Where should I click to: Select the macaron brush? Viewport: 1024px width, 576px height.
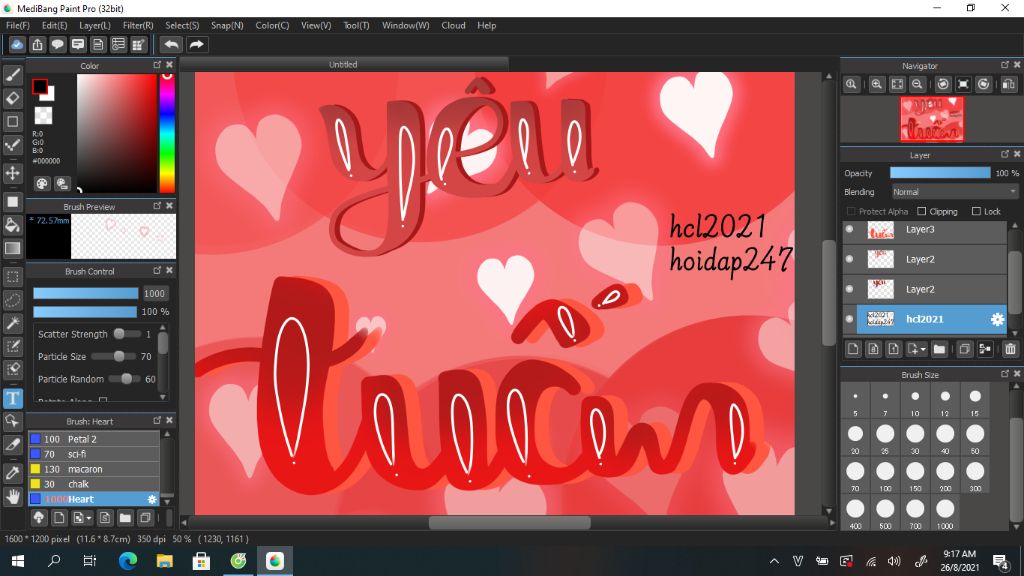(94, 469)
